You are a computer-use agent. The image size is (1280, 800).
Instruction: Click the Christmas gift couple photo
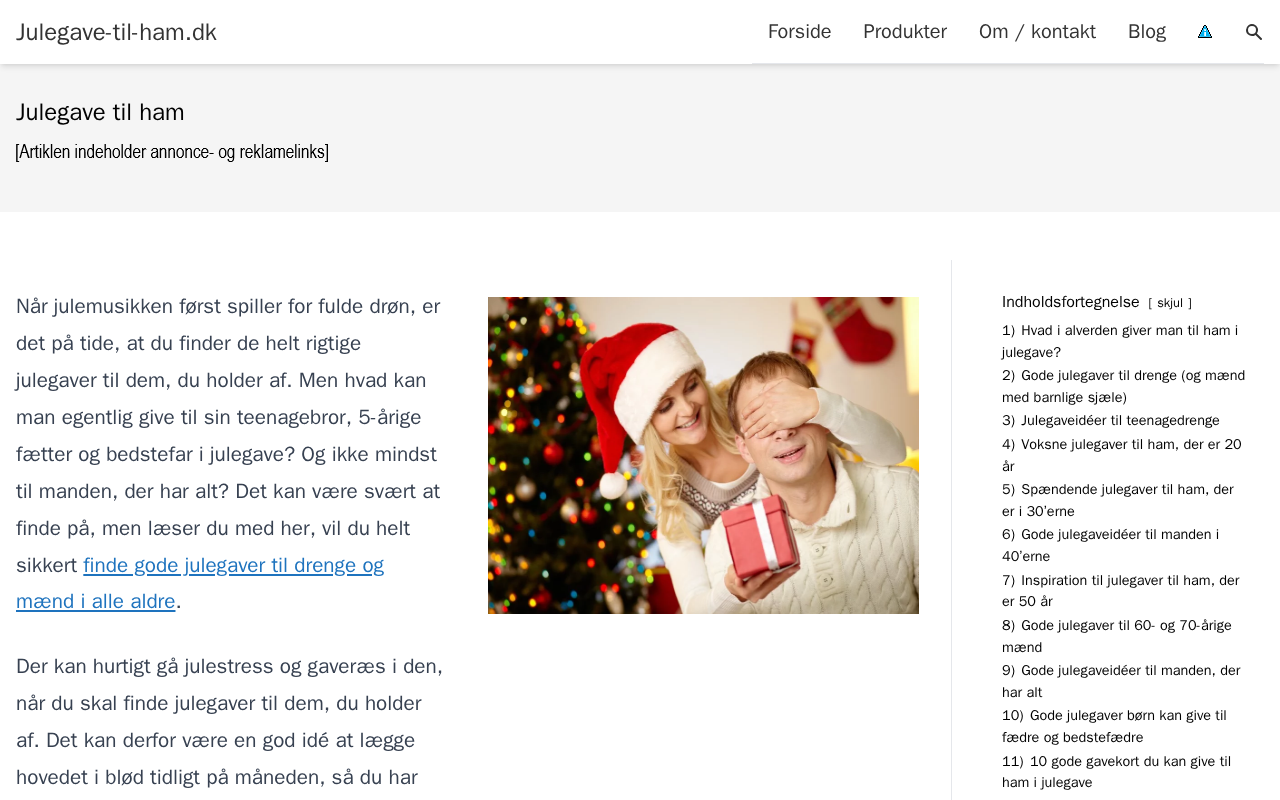click(703, 455)
